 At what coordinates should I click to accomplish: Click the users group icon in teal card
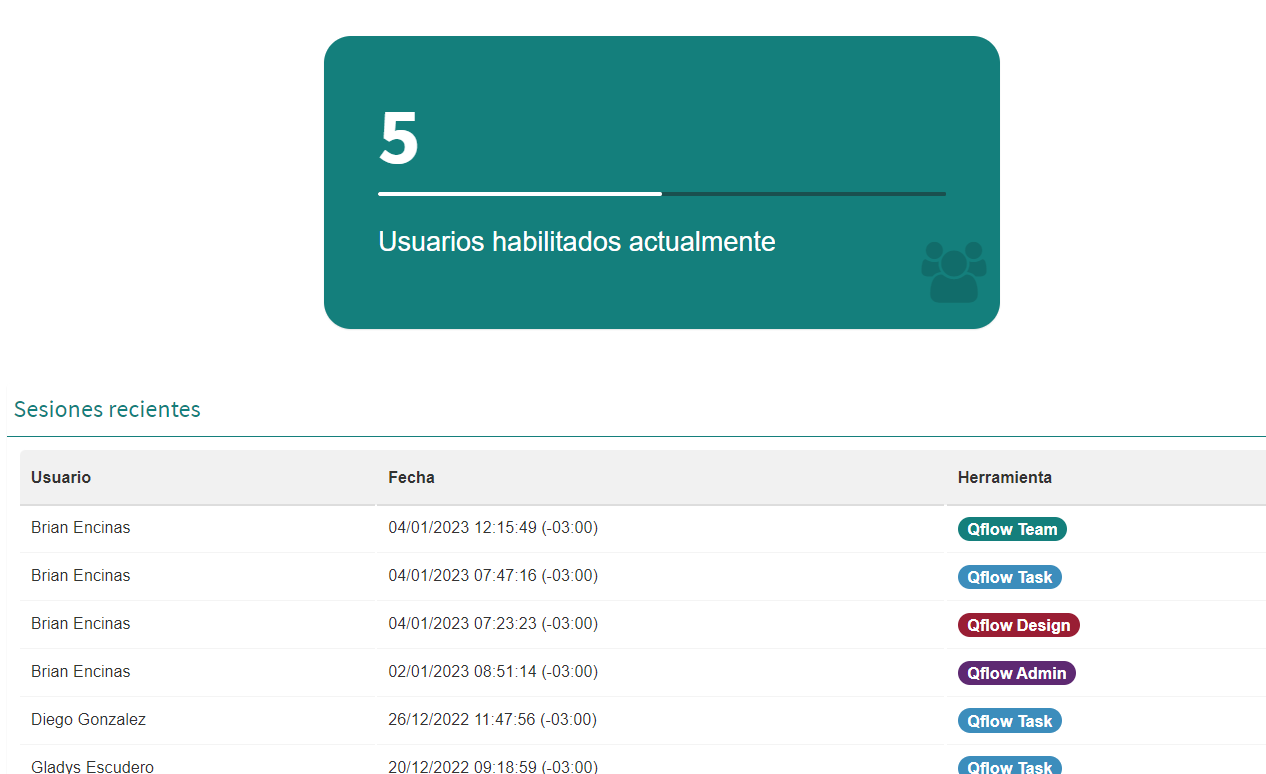click(x=954, y=272)
